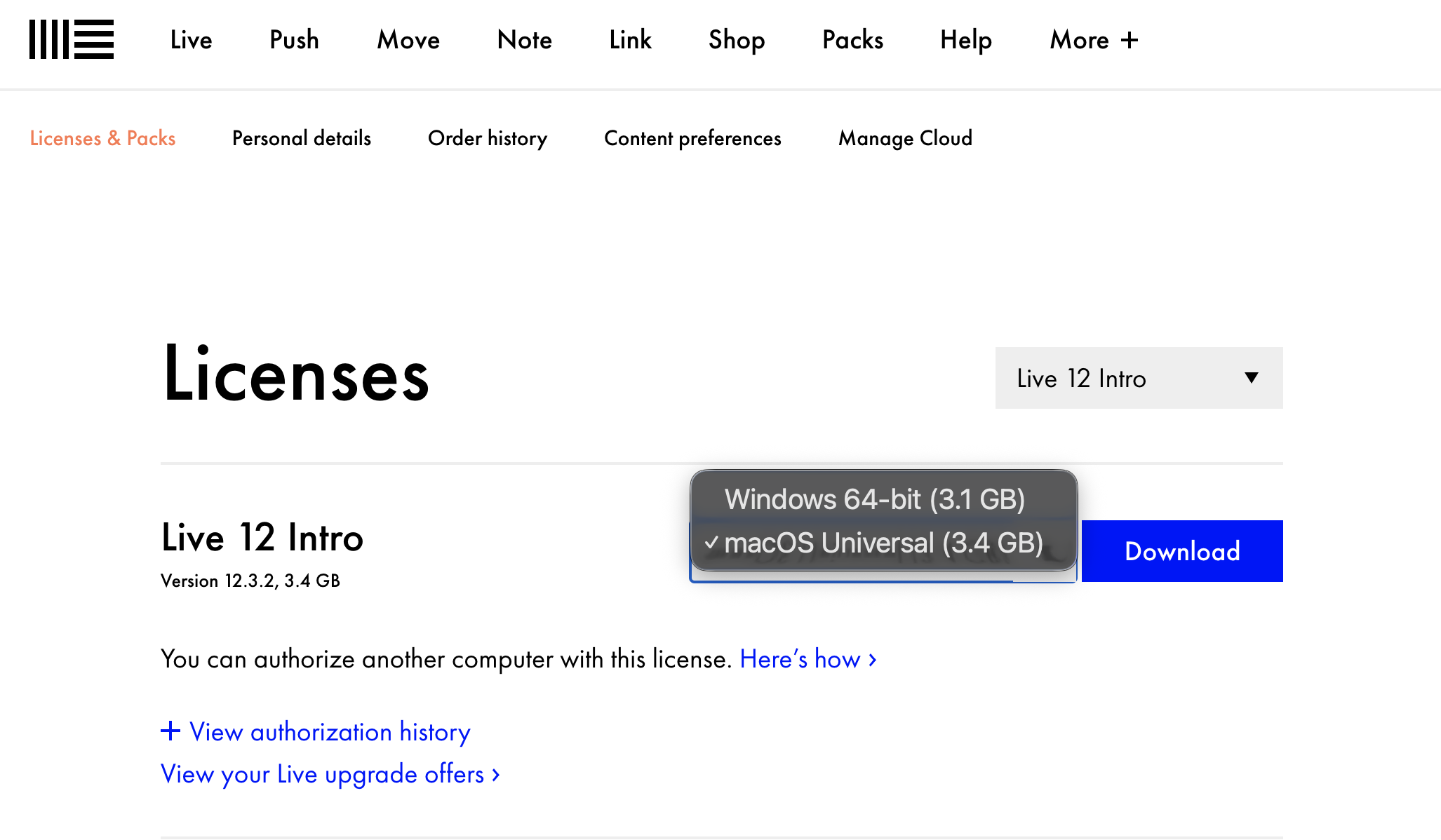The width and height of the screenshot is (1441, 840).
Task: Expand View authorization history
Action: tap(316, 732)
